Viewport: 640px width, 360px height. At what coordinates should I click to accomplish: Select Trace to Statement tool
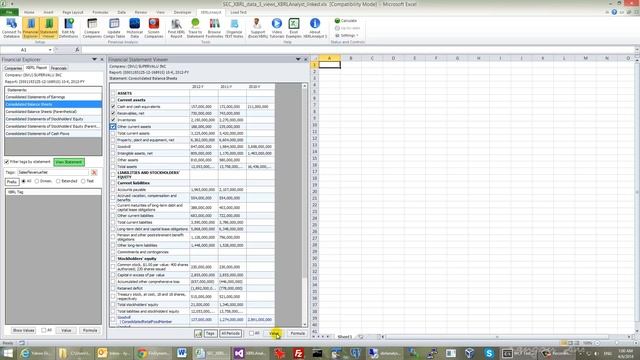(x=195, y=28)
